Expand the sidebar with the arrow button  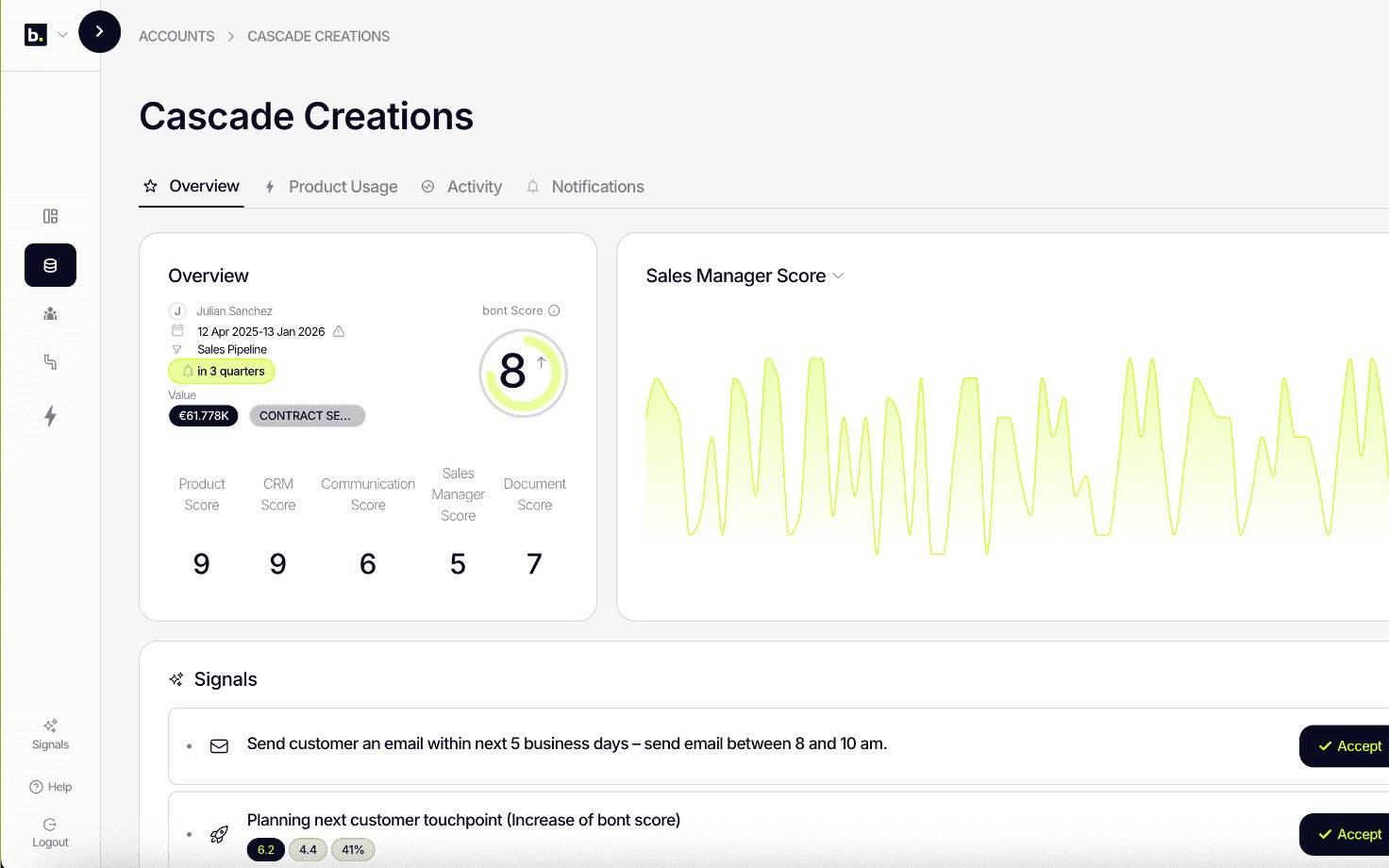(x=99, y=31)
